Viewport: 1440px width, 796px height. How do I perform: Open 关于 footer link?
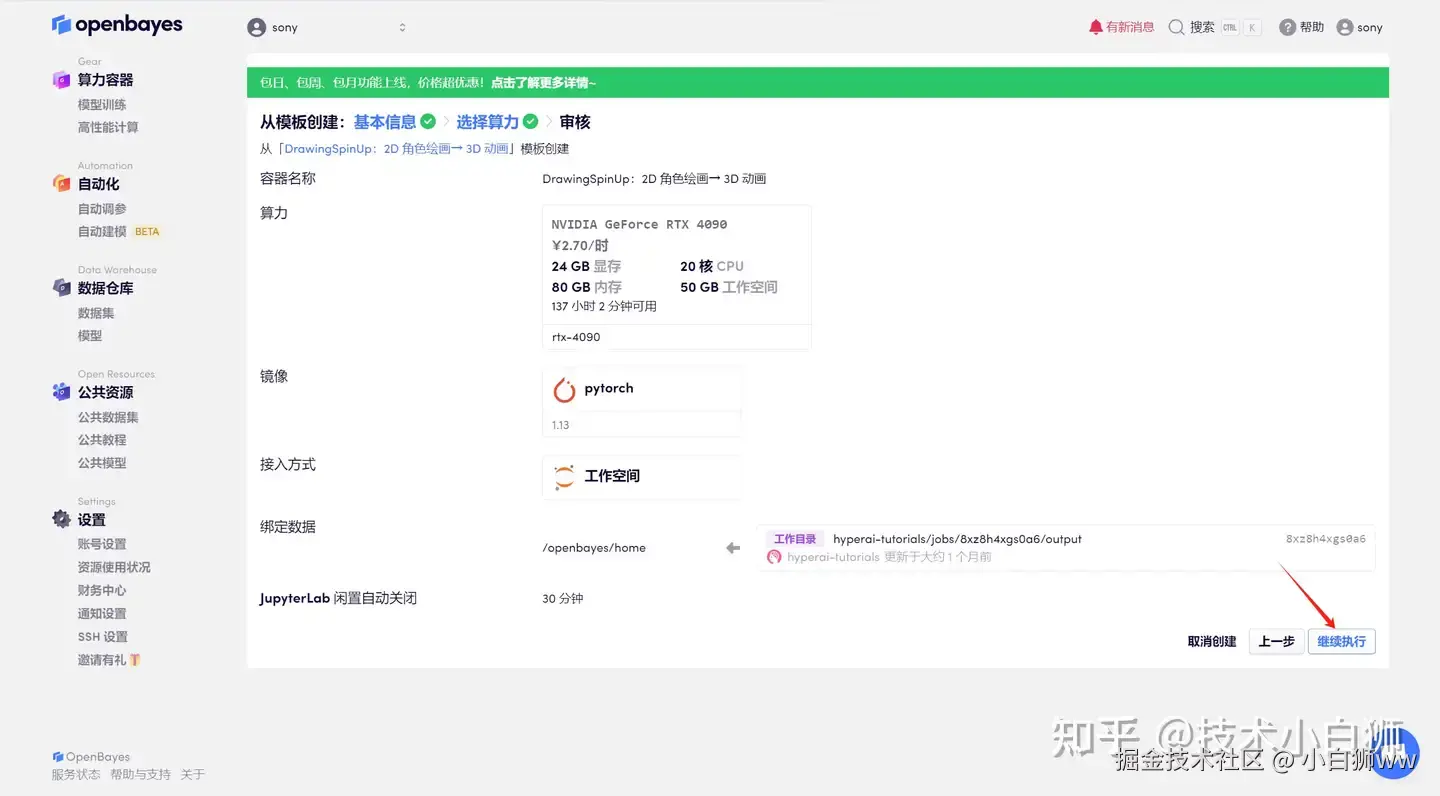192,774
